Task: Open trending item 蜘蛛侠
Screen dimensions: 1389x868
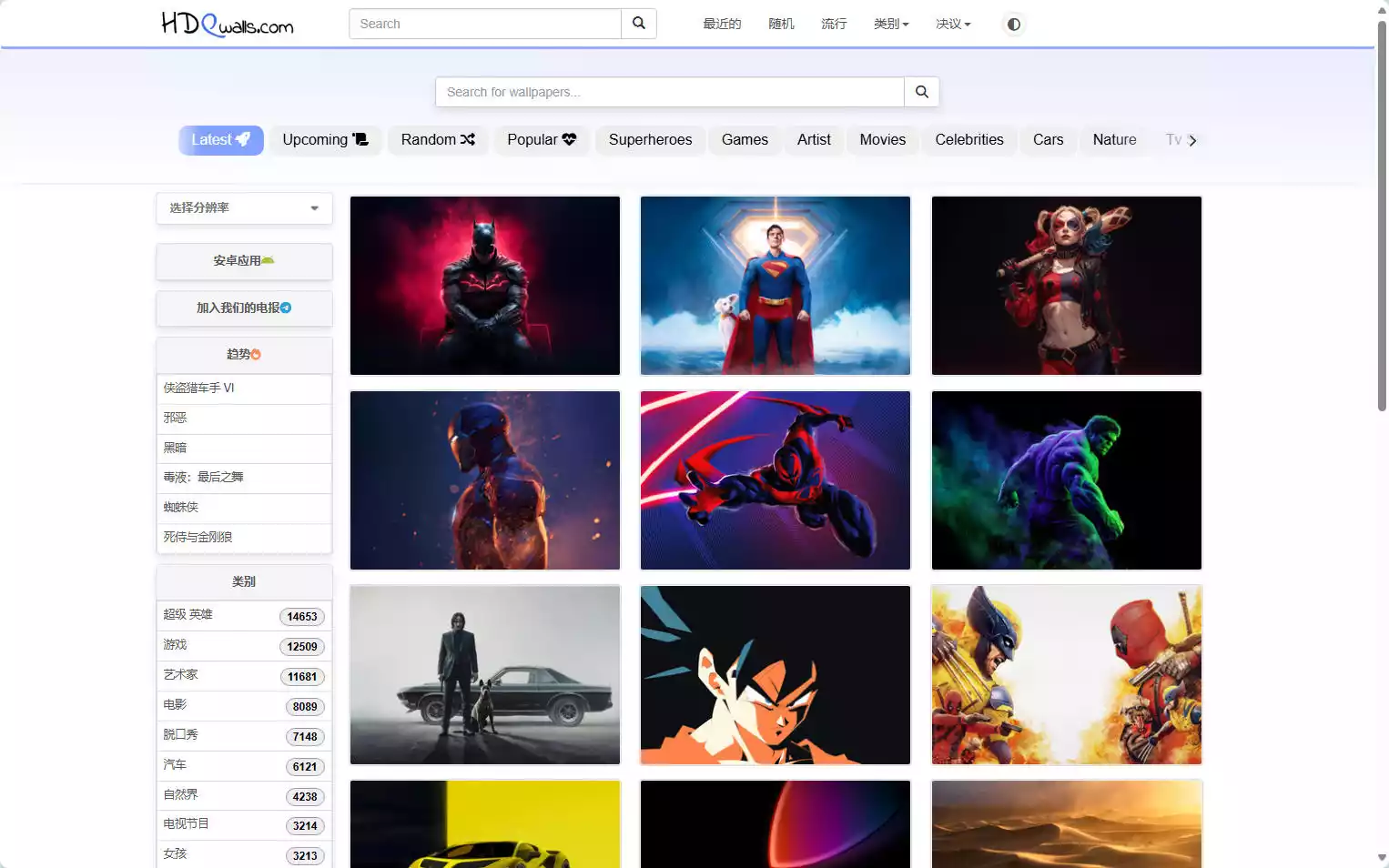Action: point(244,508)
